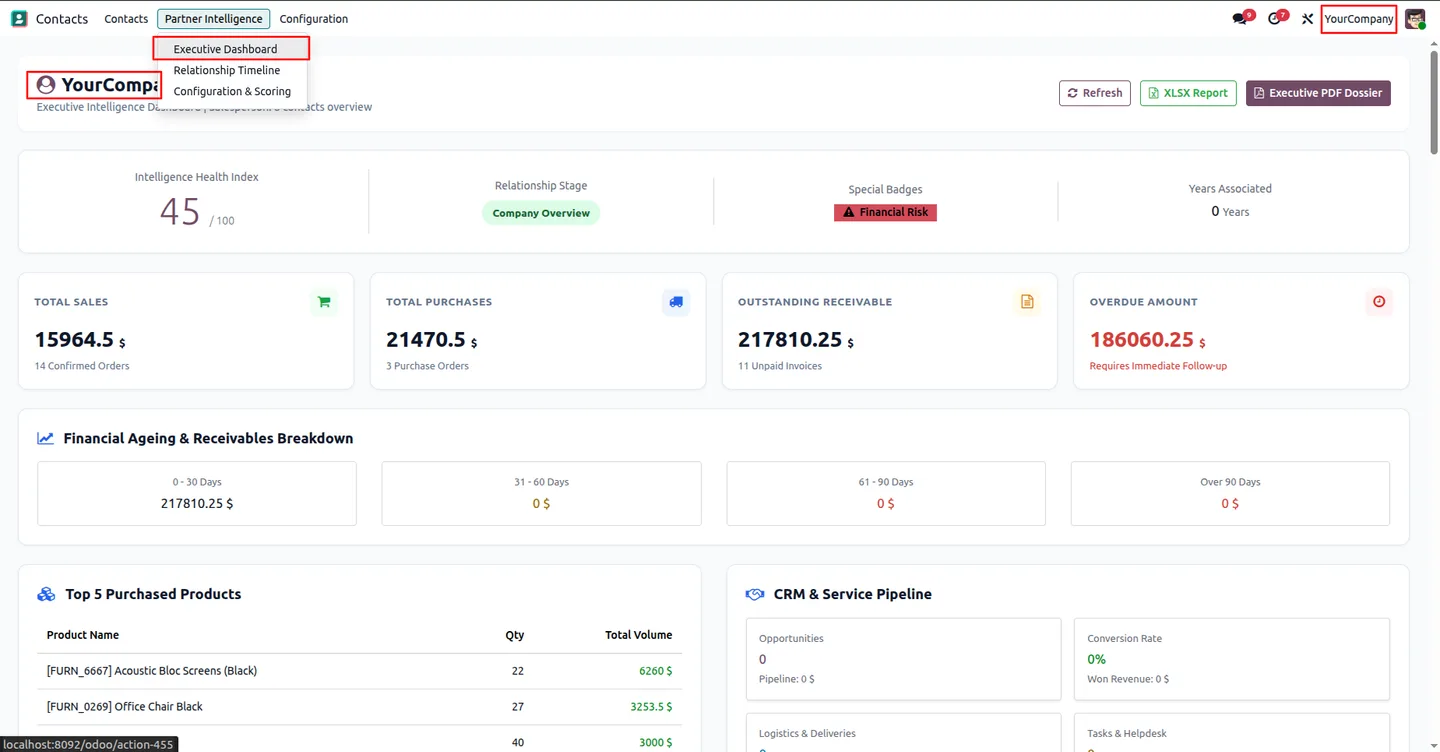Click the 11 Unpaid Invoices text

click(x=780, y=366)
